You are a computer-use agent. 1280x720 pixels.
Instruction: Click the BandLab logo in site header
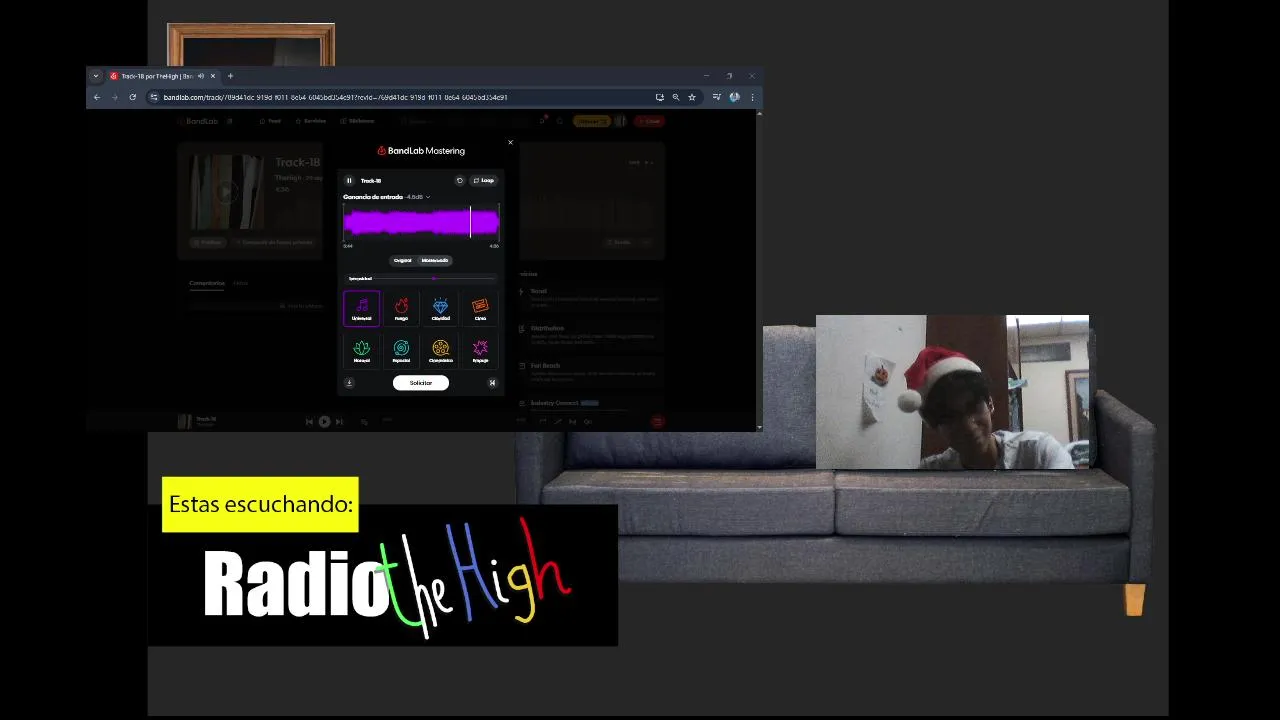tap(198, 121)
